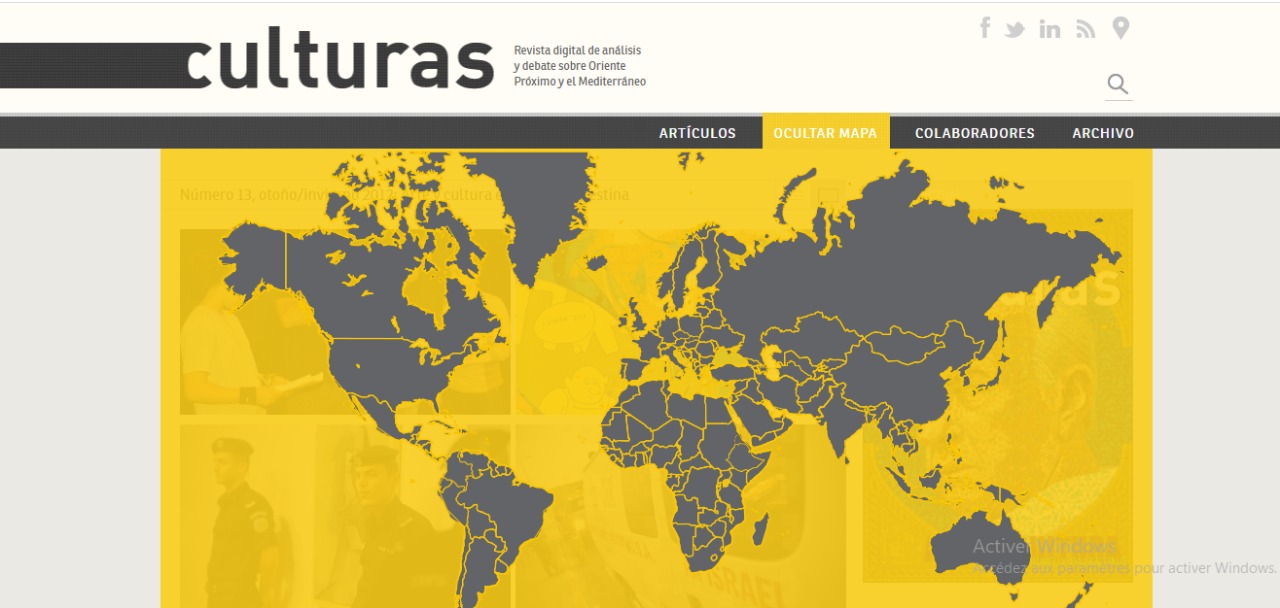
Task: Go to the Artículos menu item
Action: tap(697, 133)
